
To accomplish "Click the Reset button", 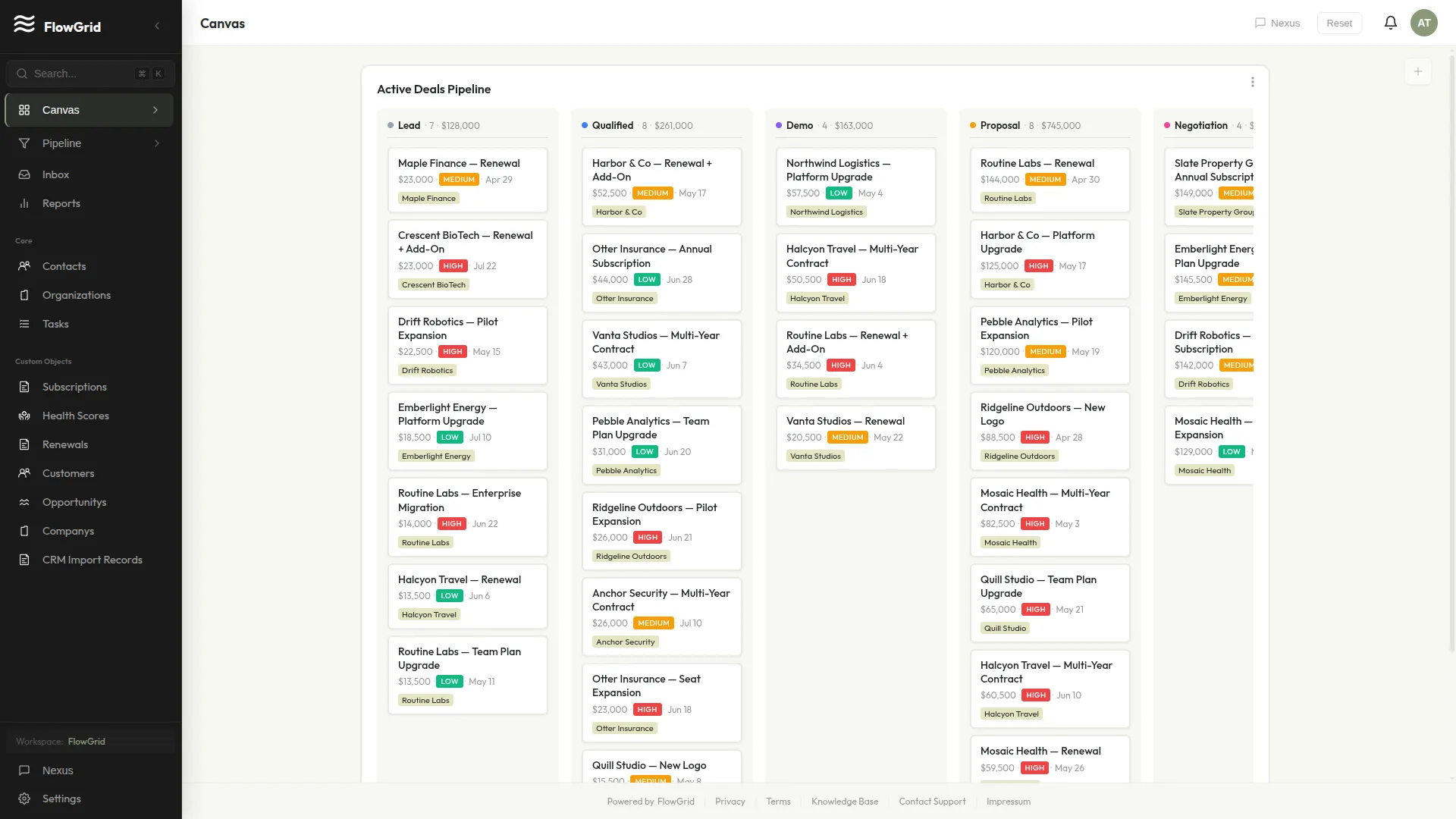I will pyautogui.click(x=1338, y=23).
